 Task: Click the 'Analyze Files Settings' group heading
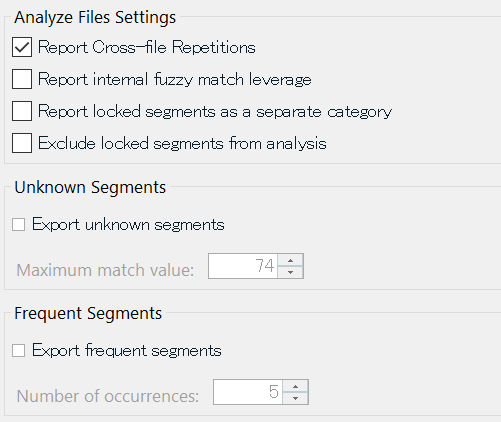click(x=95, y=17)
